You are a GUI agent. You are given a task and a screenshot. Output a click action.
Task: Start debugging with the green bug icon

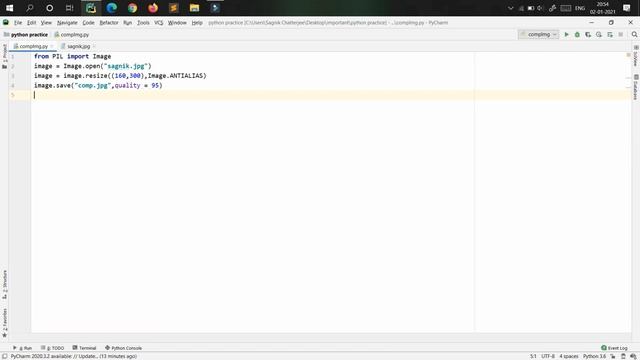[x=577, y=35]
